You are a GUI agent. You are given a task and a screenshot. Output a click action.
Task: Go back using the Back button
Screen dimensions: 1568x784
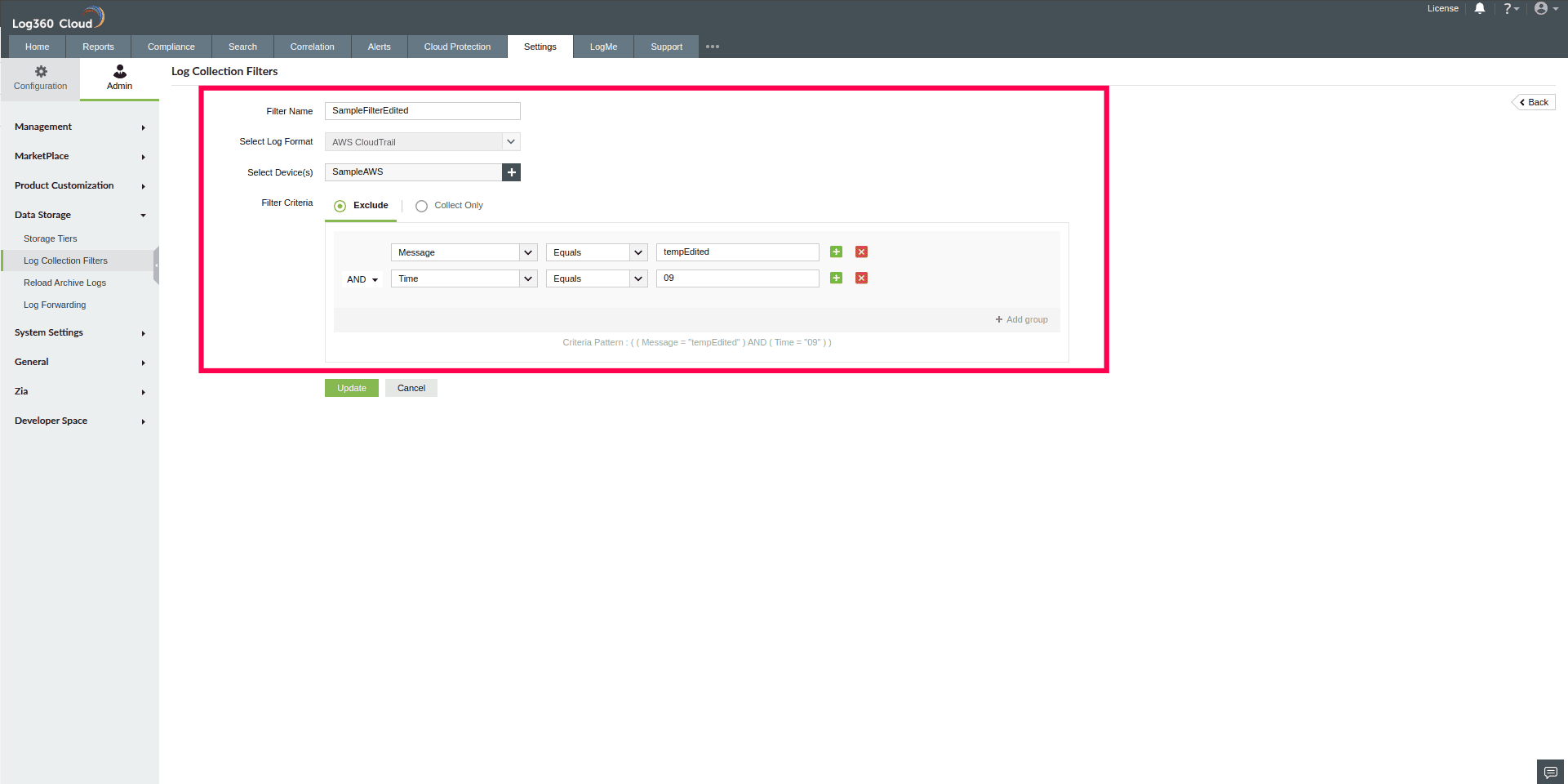pyautogui.click(x=1533, y=101)
